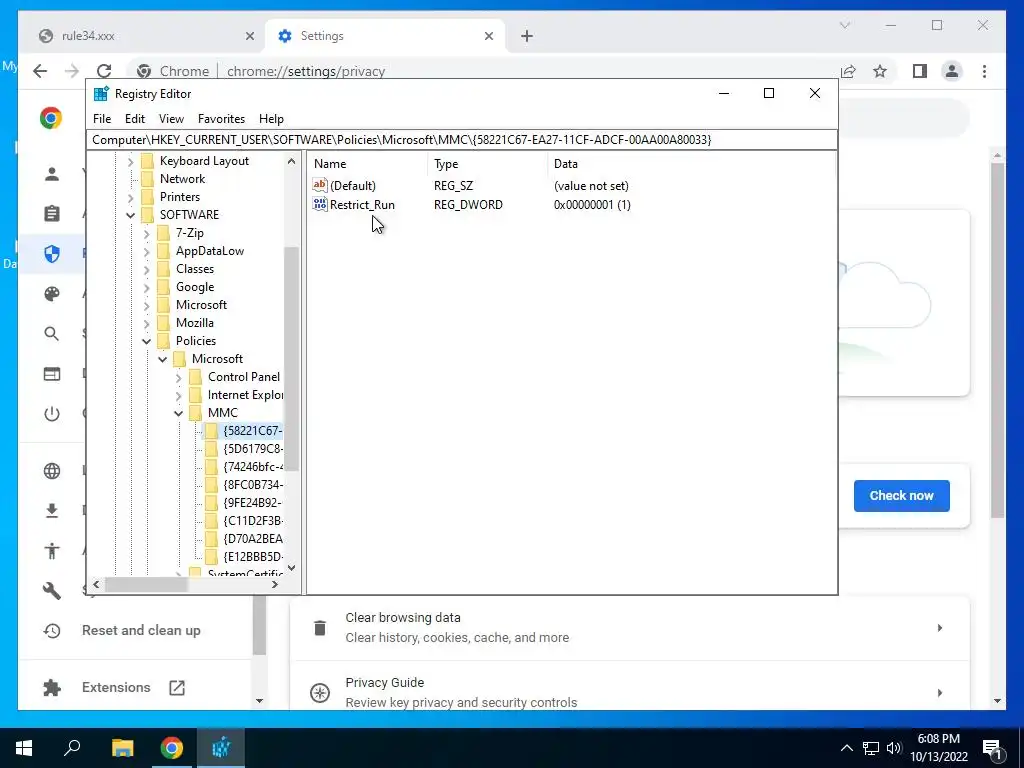Click the On startup power icon

52,413
